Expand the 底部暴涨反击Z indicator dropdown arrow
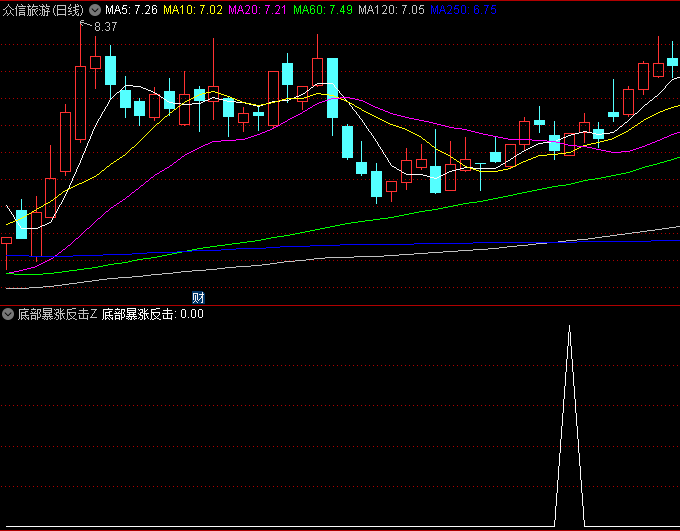680x531 pixels. (8, 314)
